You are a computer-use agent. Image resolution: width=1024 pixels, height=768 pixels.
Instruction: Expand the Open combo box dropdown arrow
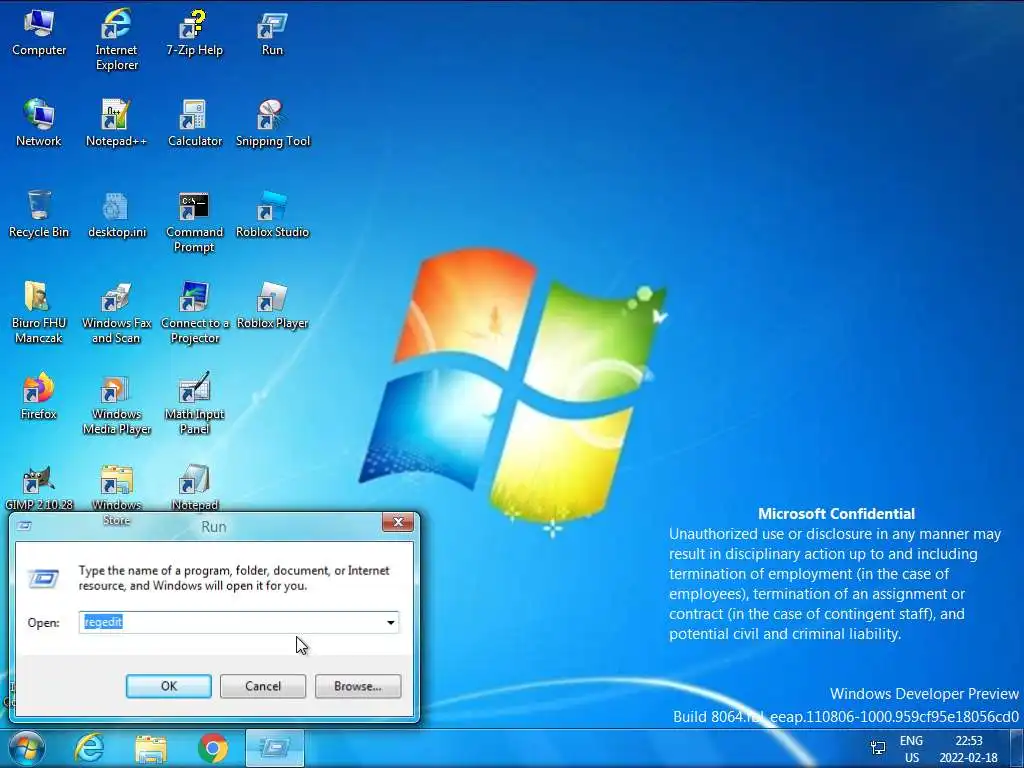click(391, 622)
